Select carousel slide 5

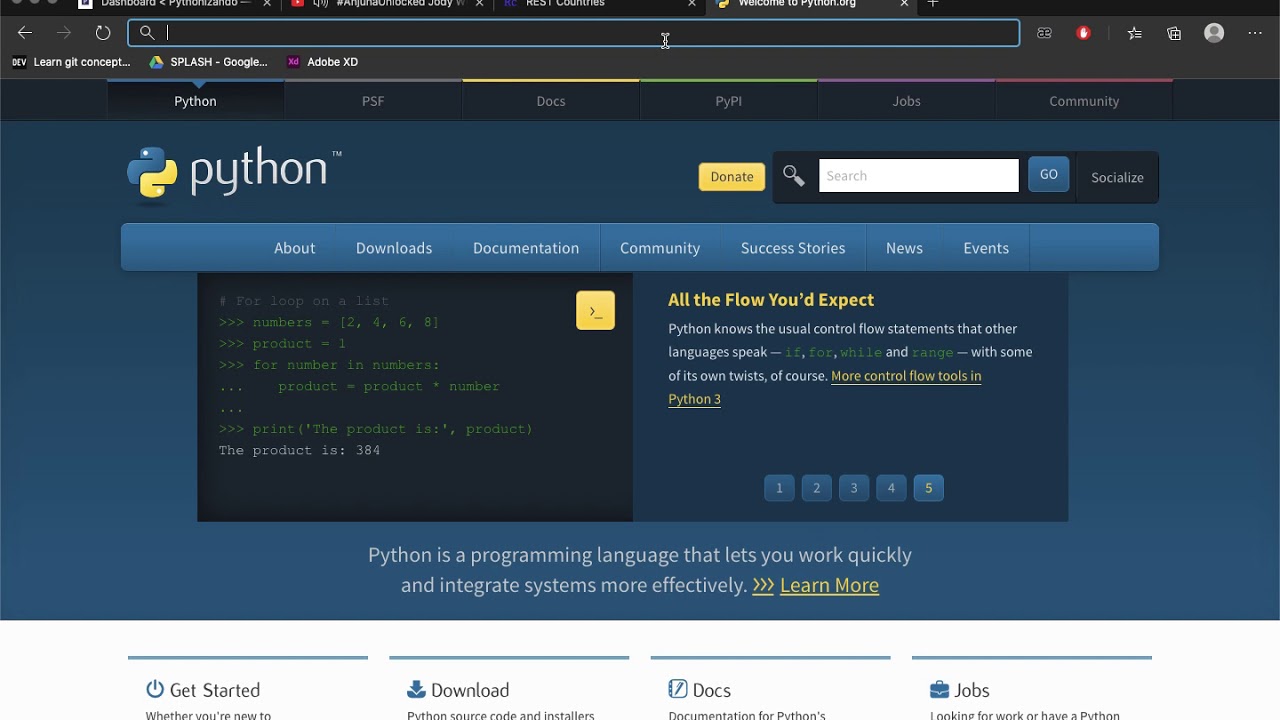pos(928,488)
